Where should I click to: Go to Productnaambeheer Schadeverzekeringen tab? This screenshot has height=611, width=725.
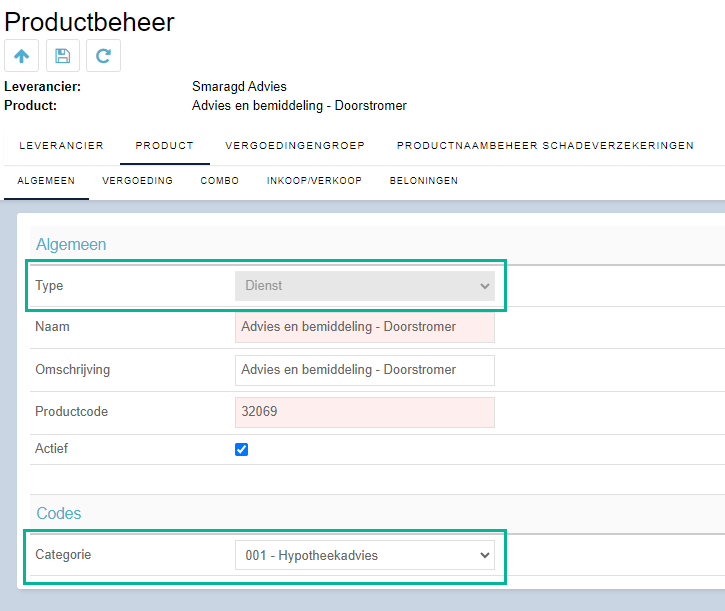tap(545, 146)
